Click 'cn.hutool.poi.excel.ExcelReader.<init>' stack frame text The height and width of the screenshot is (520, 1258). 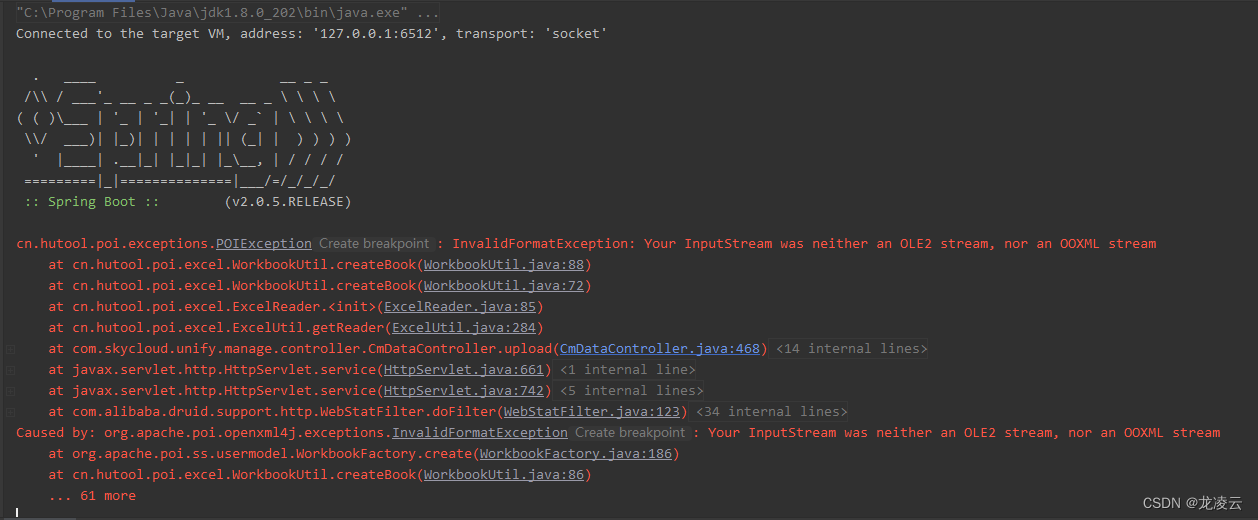pyautogui.click(x=224, y=307)
